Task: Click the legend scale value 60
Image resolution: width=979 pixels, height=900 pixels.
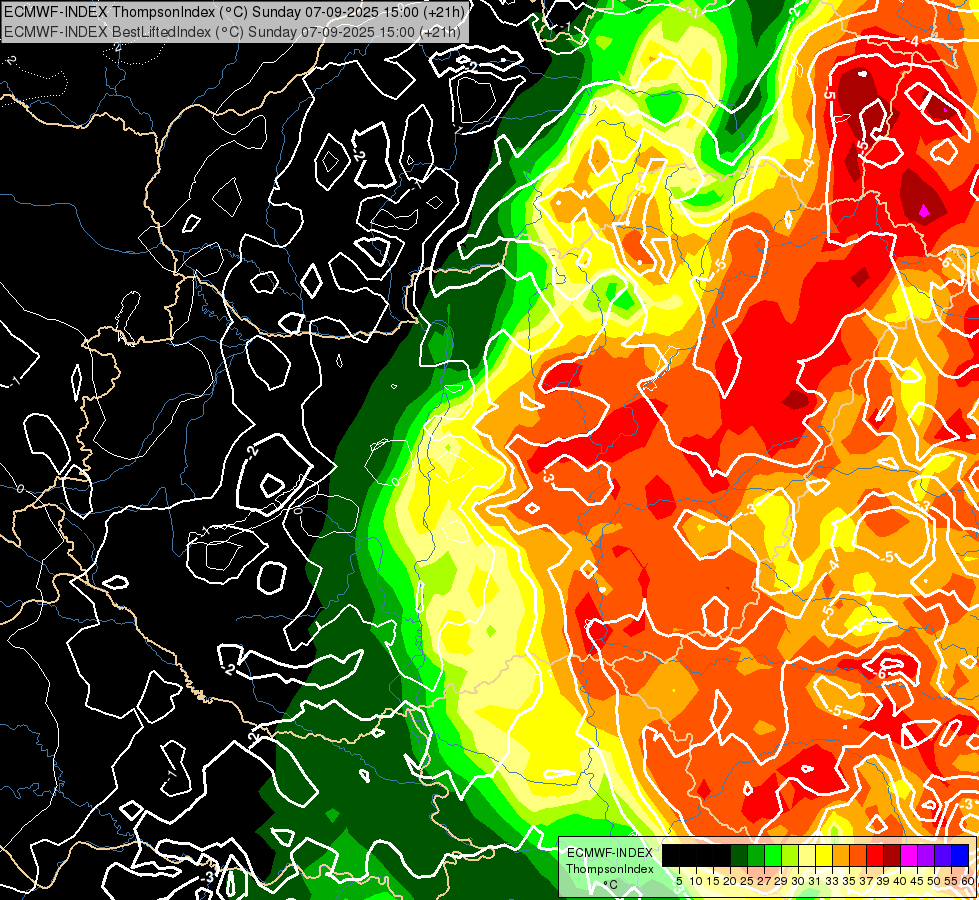Action: 968,881
